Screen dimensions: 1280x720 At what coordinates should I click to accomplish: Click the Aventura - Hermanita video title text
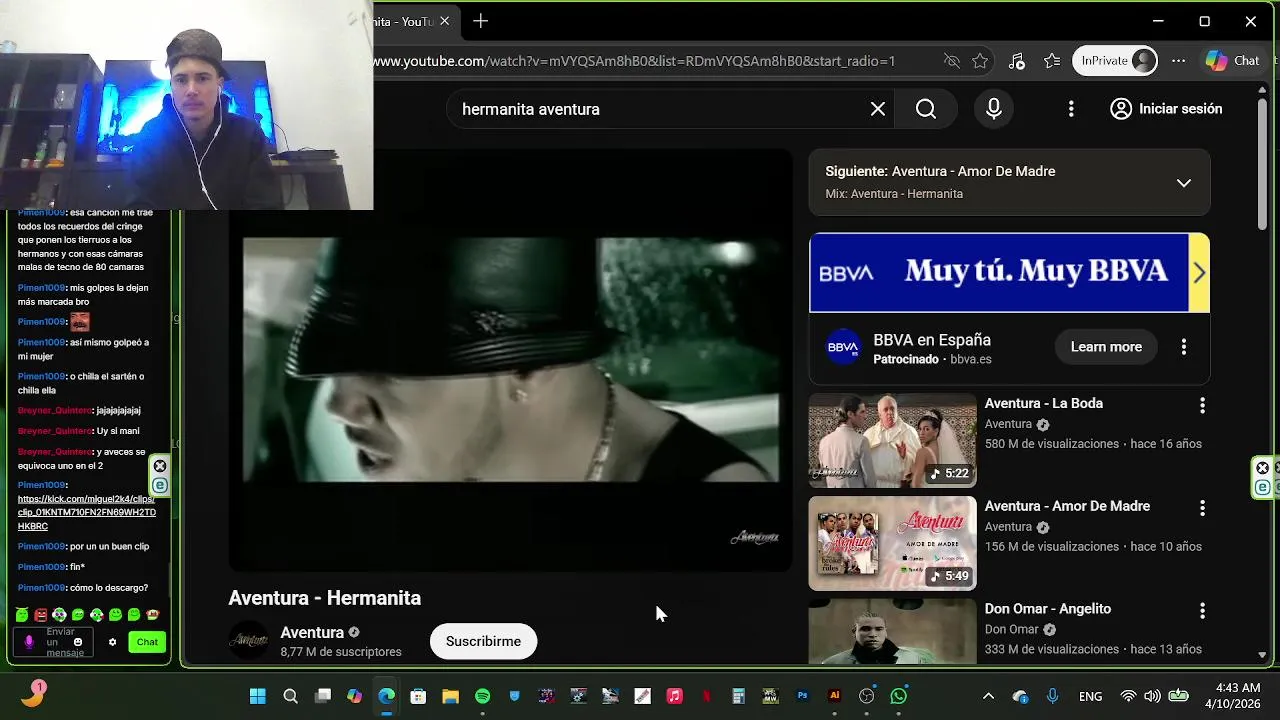(x=325, y=598)
